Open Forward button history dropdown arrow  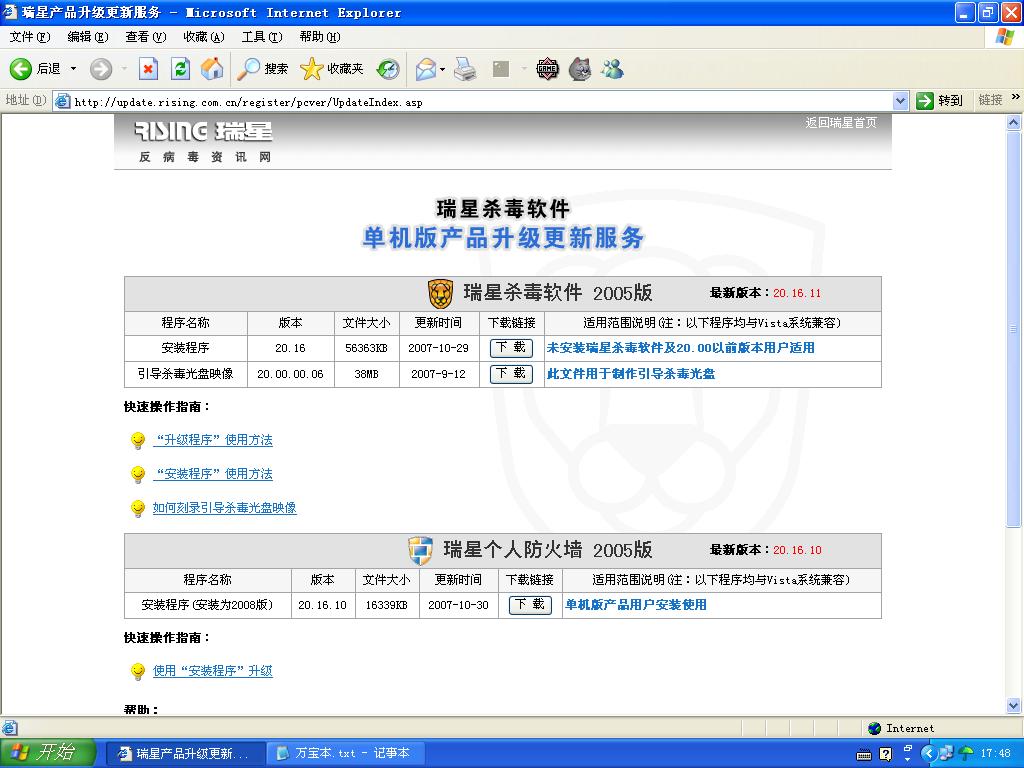[124, 69]
